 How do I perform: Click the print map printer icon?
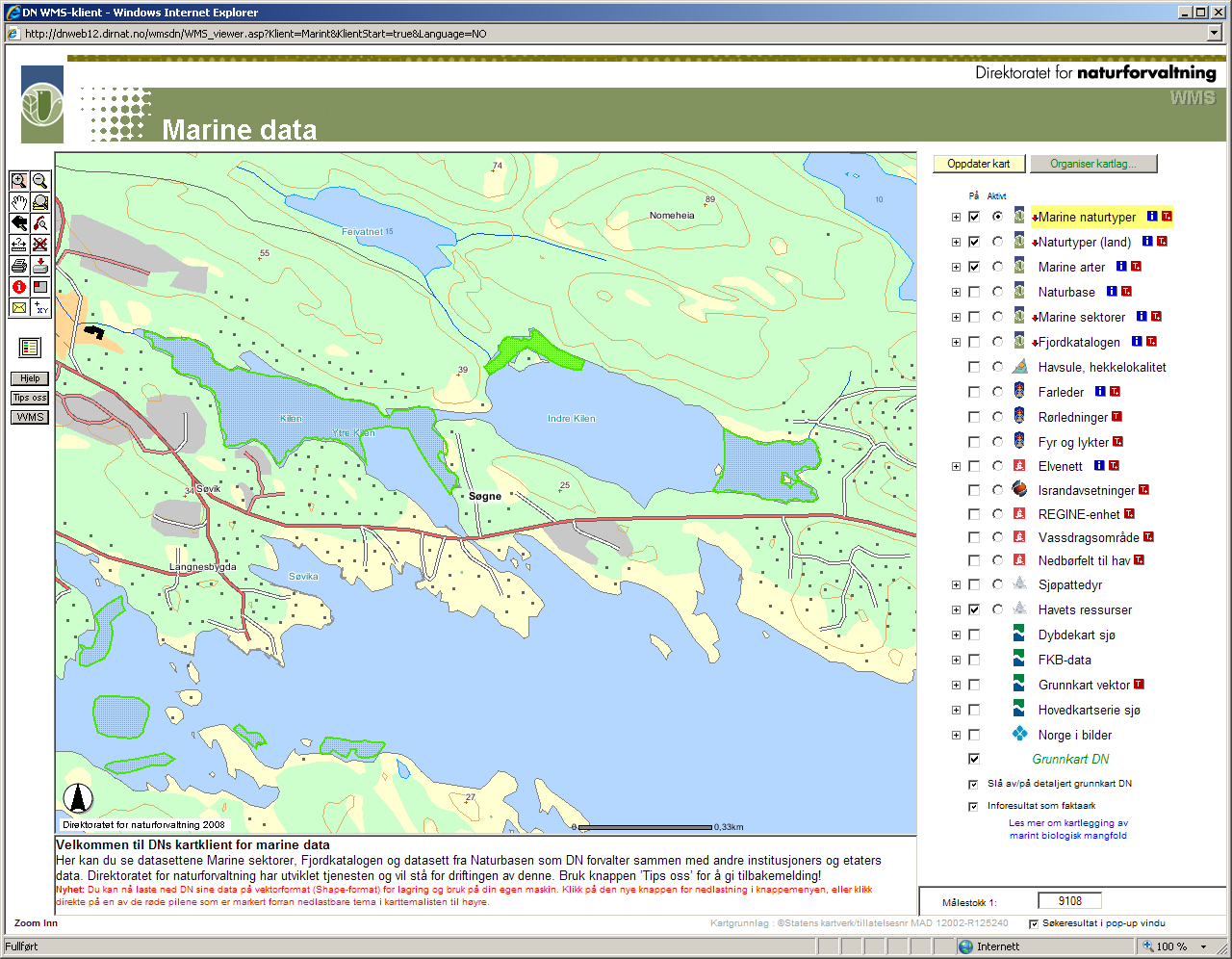[19, 265]
